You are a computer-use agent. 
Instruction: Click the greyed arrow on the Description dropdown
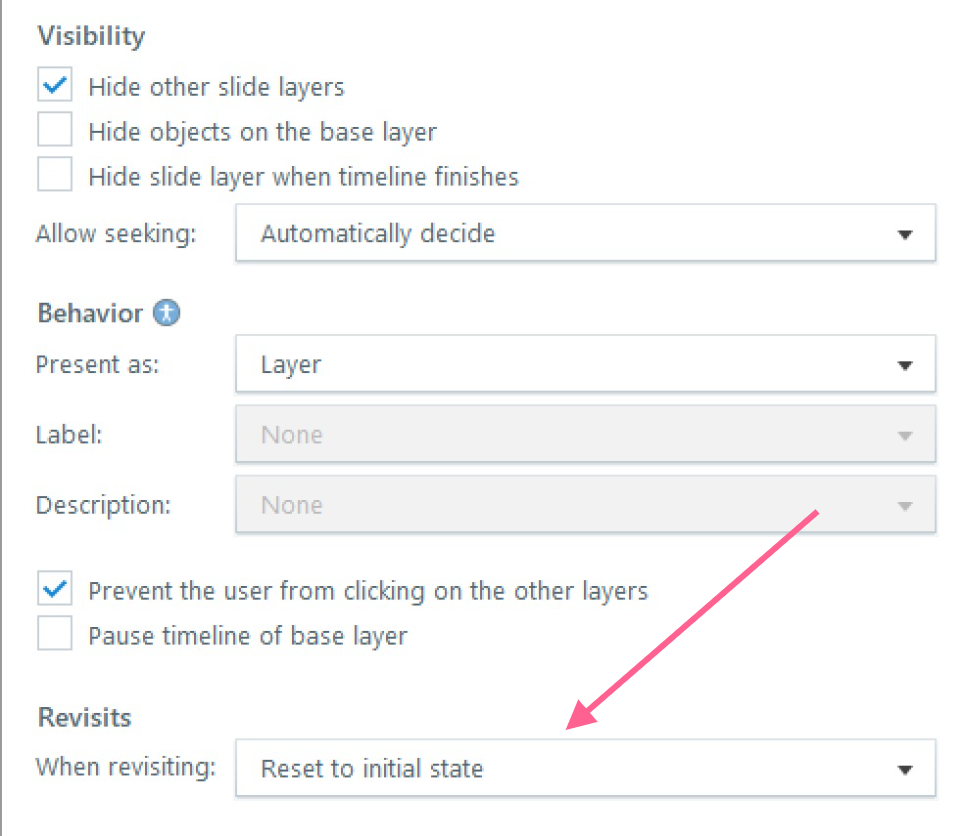(905, 505)
